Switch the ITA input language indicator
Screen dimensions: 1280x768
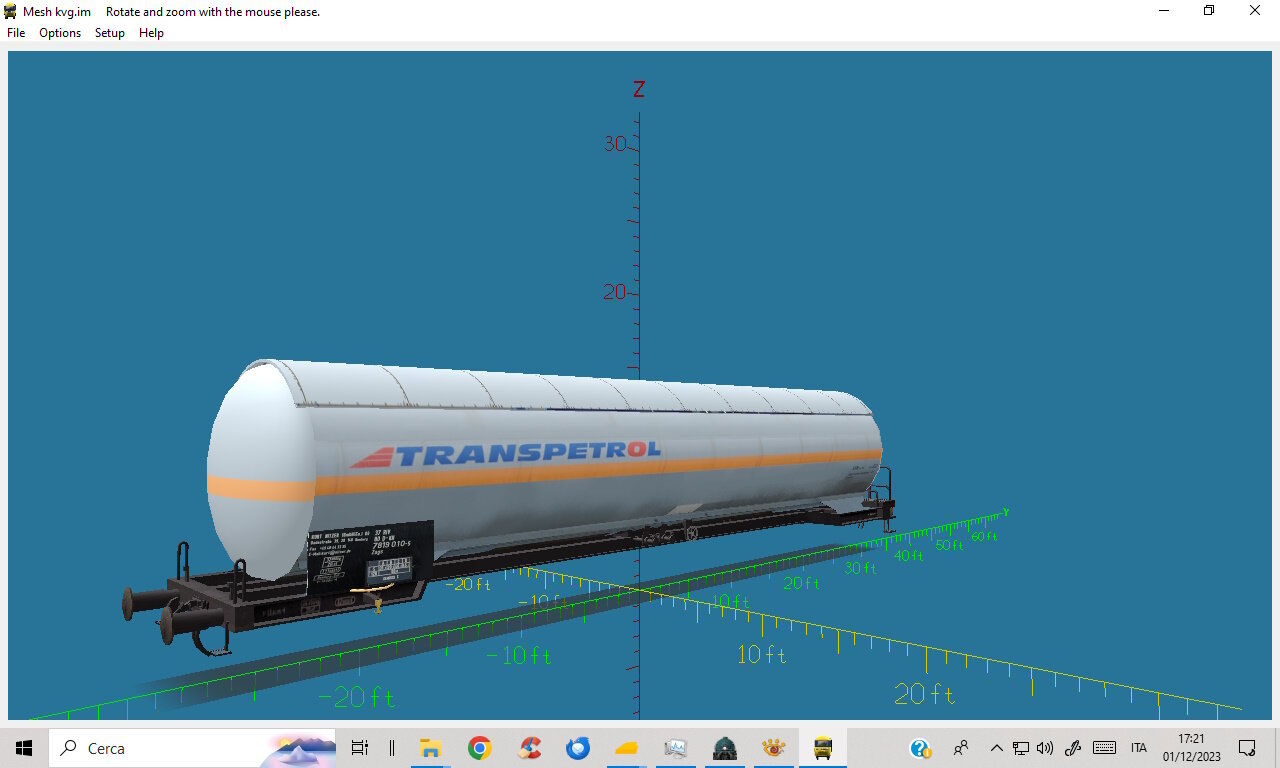1138,748
